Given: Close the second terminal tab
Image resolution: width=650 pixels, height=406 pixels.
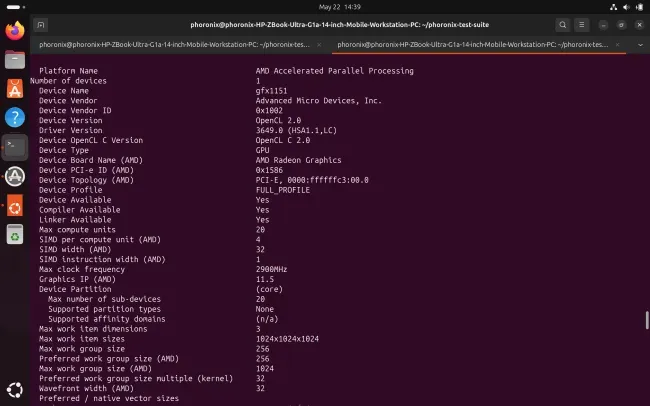Looking at the screenshot, I should click(617, 45).
